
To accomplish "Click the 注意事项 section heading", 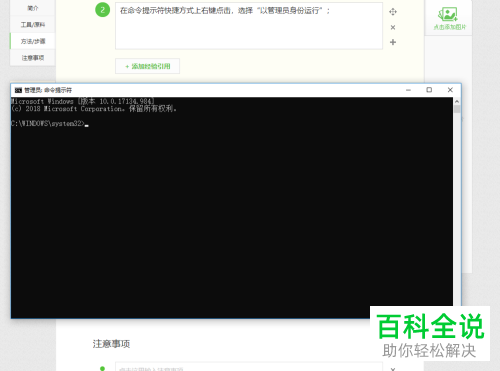I will (x=111, y=344).
